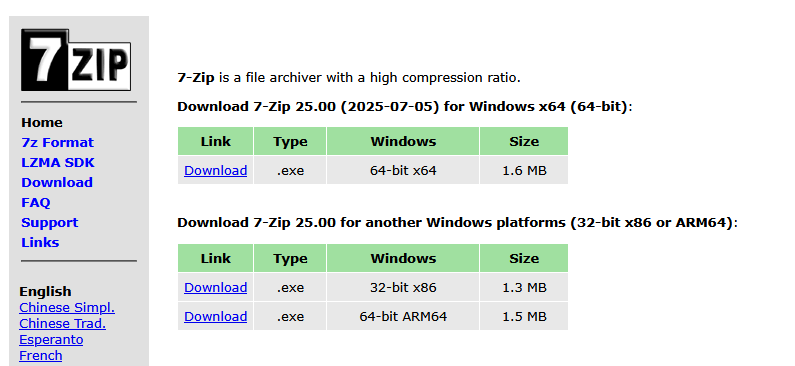Viewport: 795px width, 366px height.
Task: Click the bold 7-Zip intro text
Action: [x=196, y=78]
